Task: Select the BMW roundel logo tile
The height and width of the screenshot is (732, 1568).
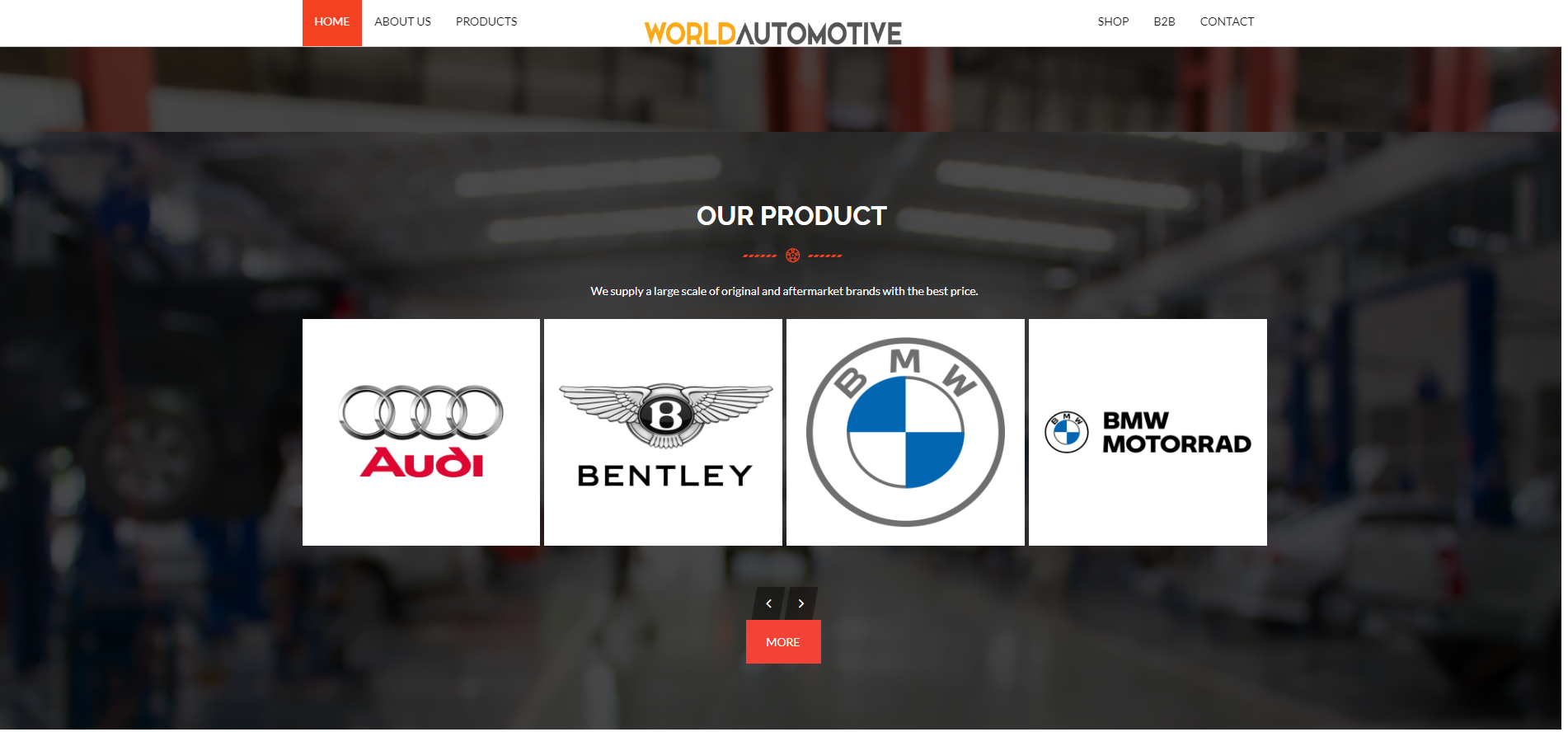Action: point(905,432)
